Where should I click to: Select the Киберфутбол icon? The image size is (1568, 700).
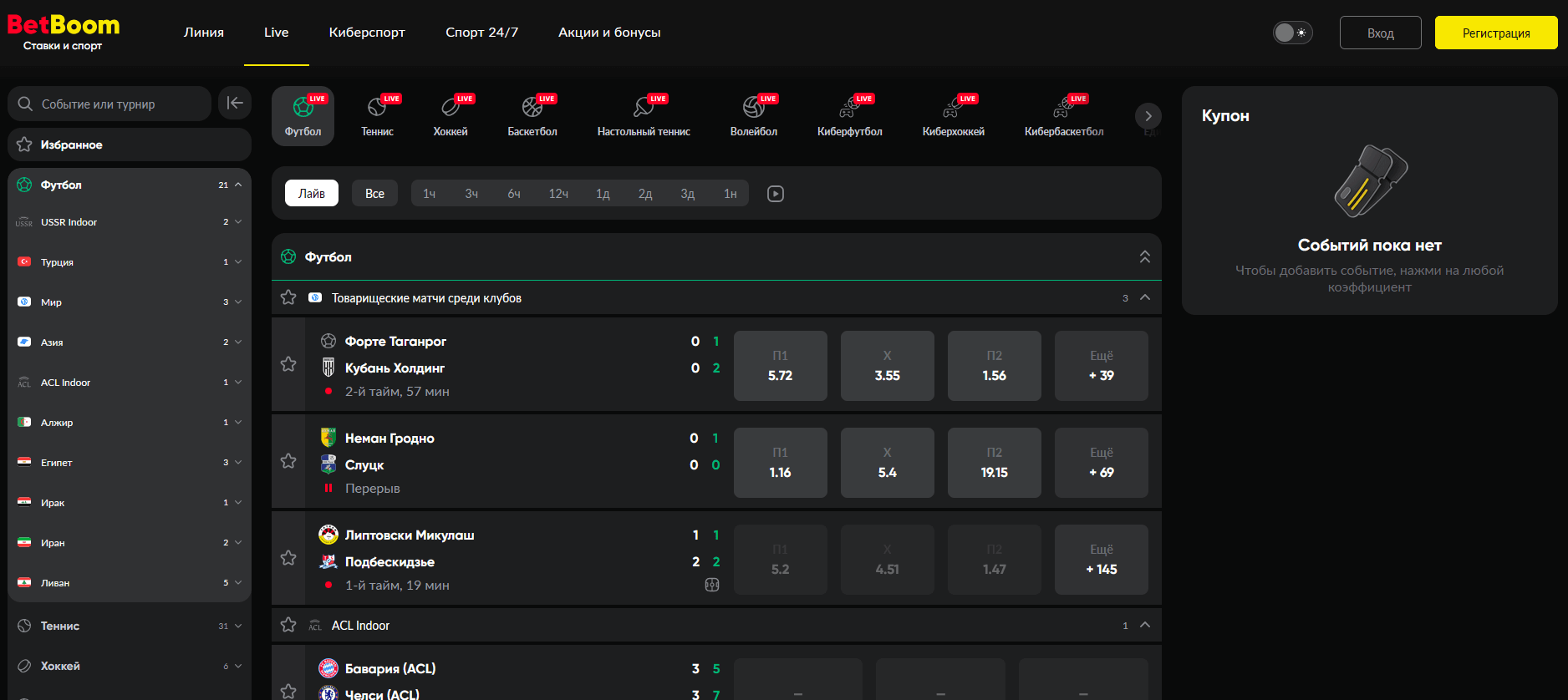point(850,116)
